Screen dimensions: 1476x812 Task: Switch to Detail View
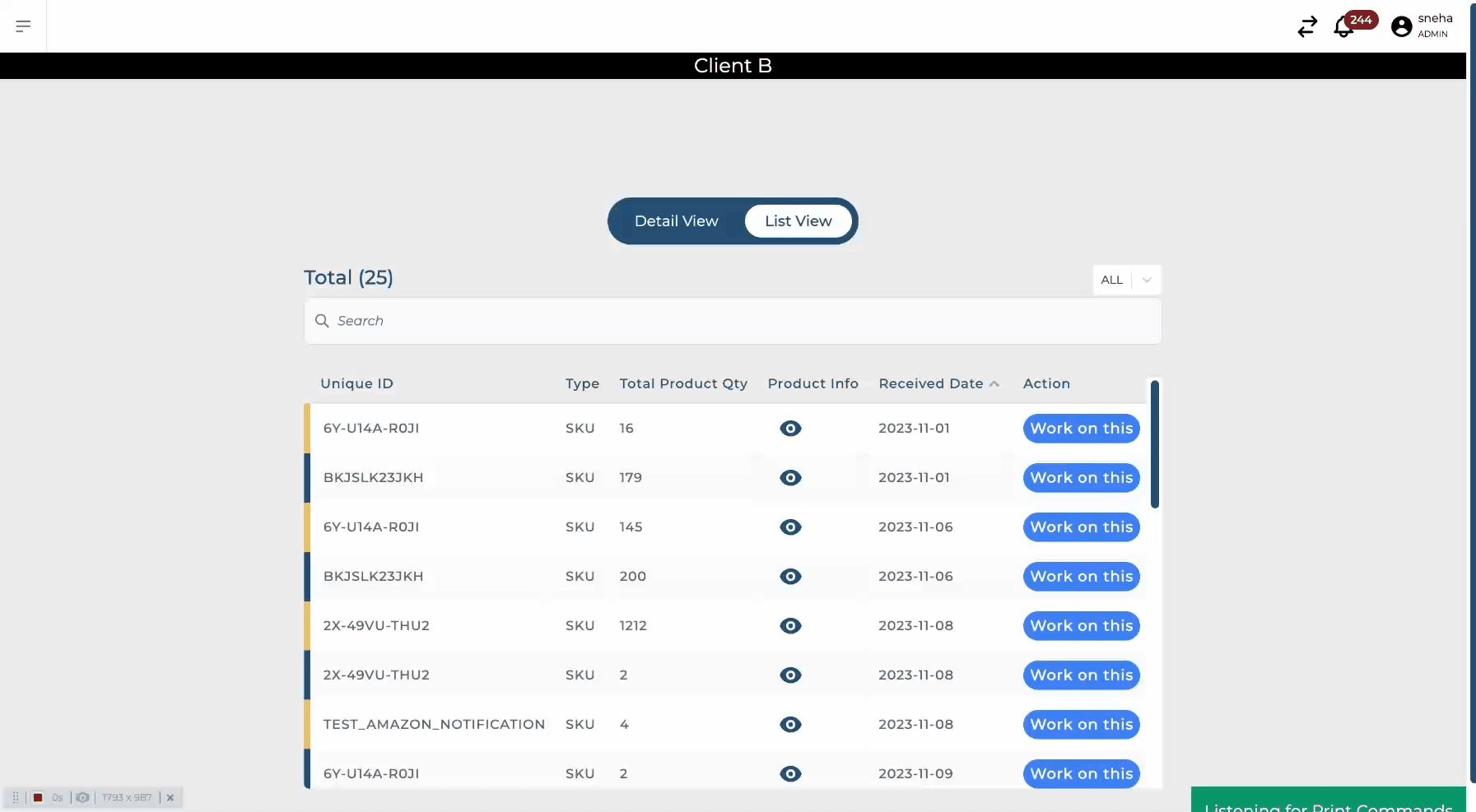coord(676,221)
